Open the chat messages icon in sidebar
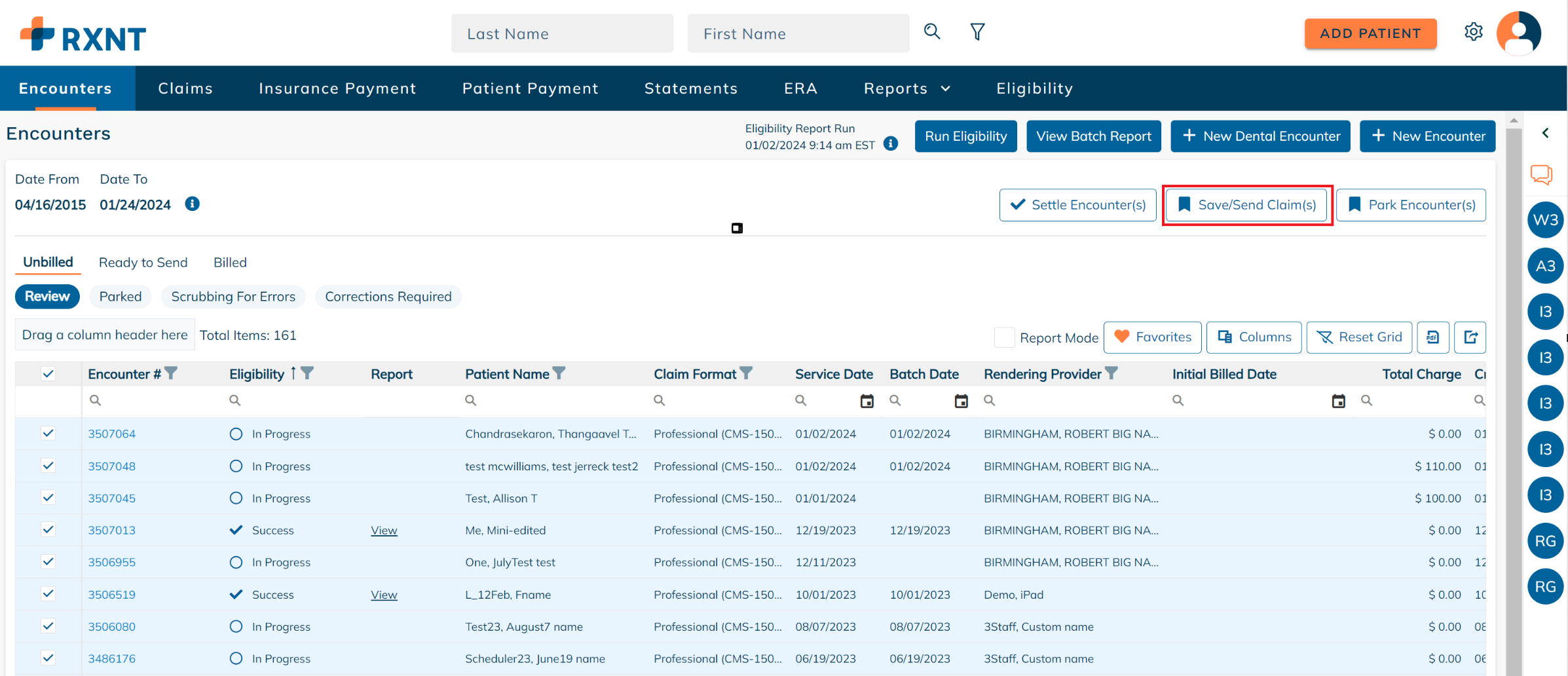This screenshot has width=1568, height=676. (x=1540, y=175)
